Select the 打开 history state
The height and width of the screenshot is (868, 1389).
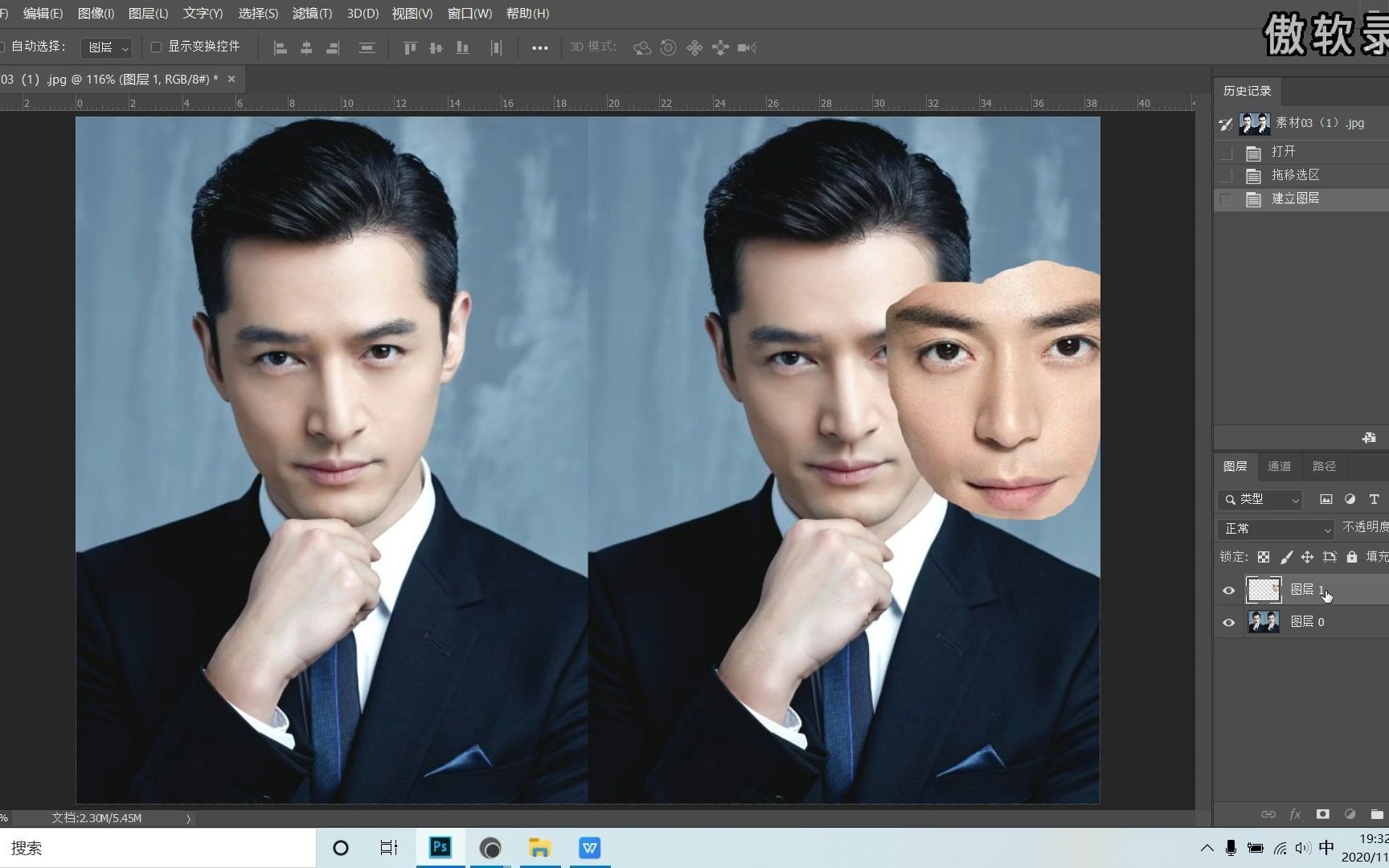(1301, 153)
